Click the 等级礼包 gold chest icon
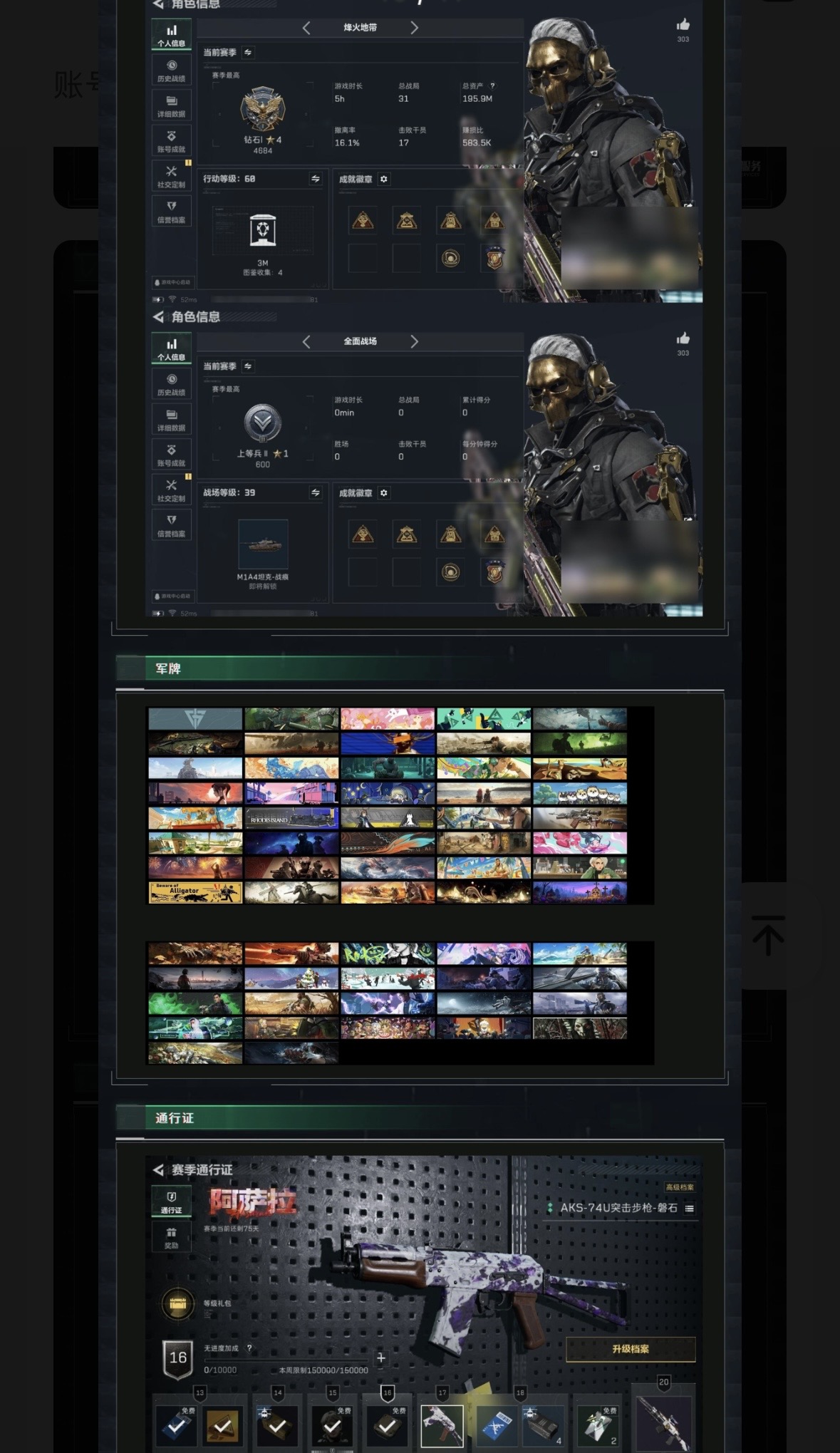 tap(177, 1305)
